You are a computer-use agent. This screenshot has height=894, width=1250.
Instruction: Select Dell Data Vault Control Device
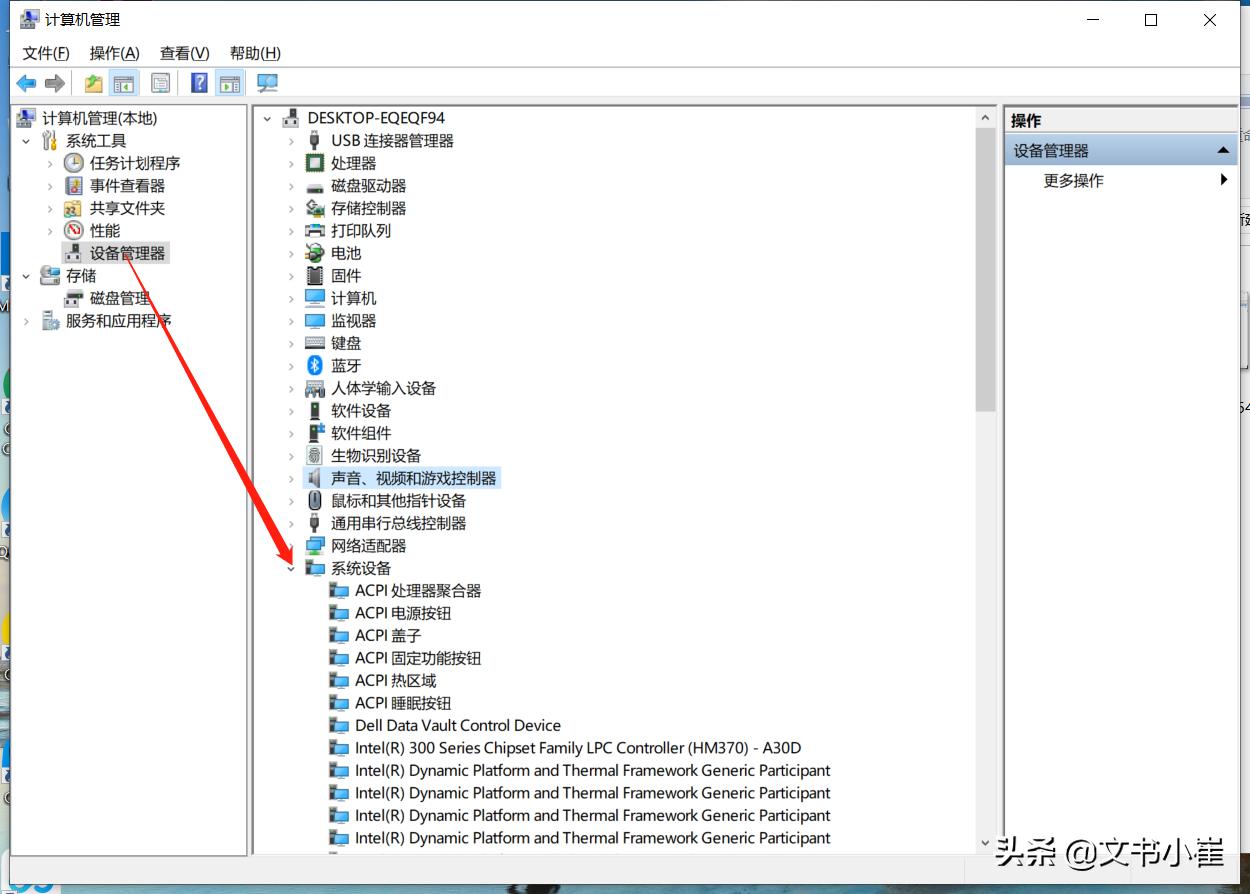tap(458, 725)
